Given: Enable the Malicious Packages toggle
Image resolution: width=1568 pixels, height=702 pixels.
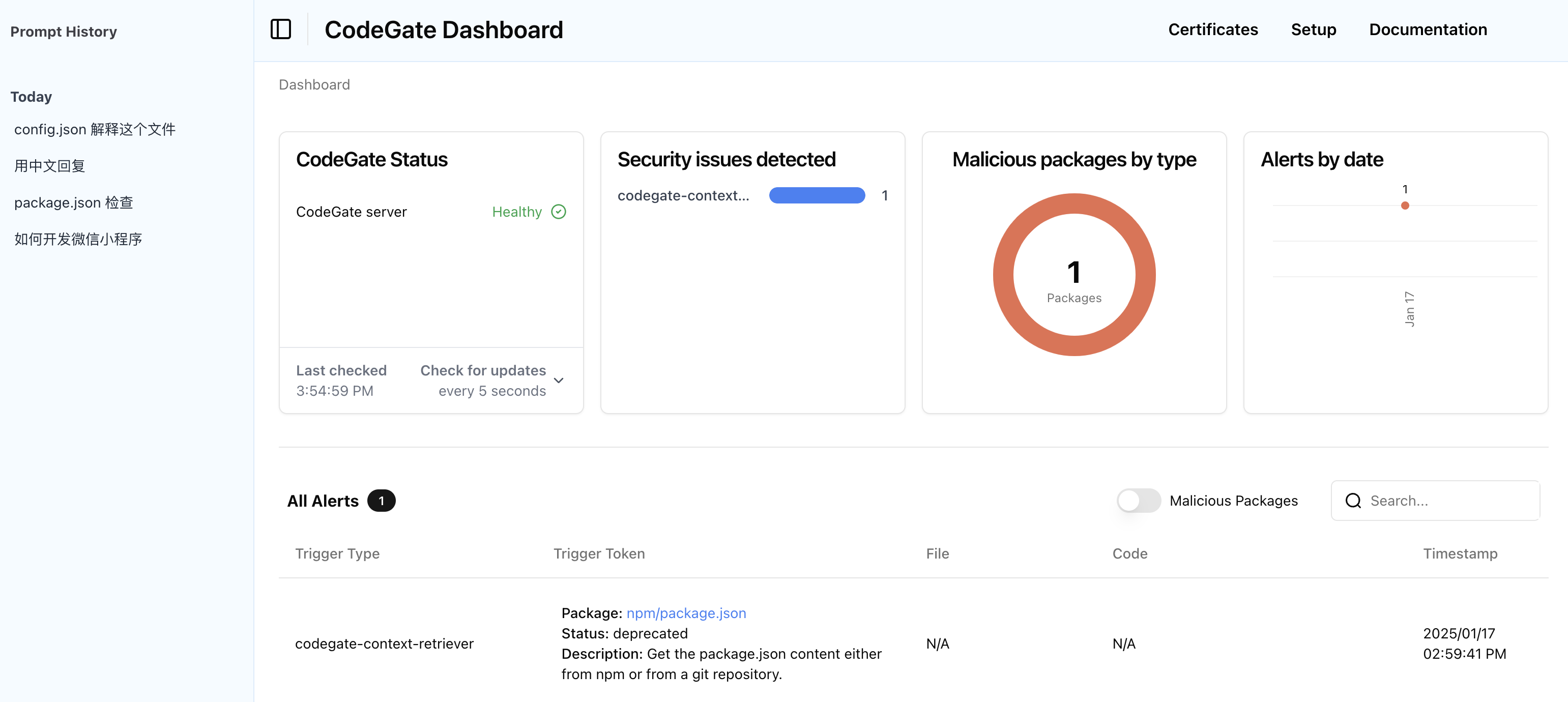Looking at the screenshot, I should tap(1138, 501).
